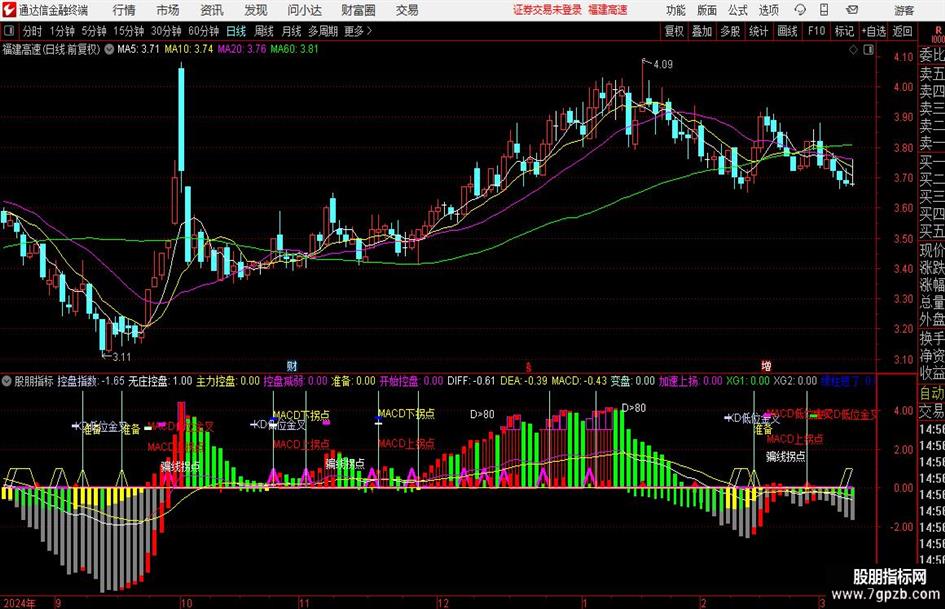Open the F10 company info button
945x609 pixels.
point(816,31)
